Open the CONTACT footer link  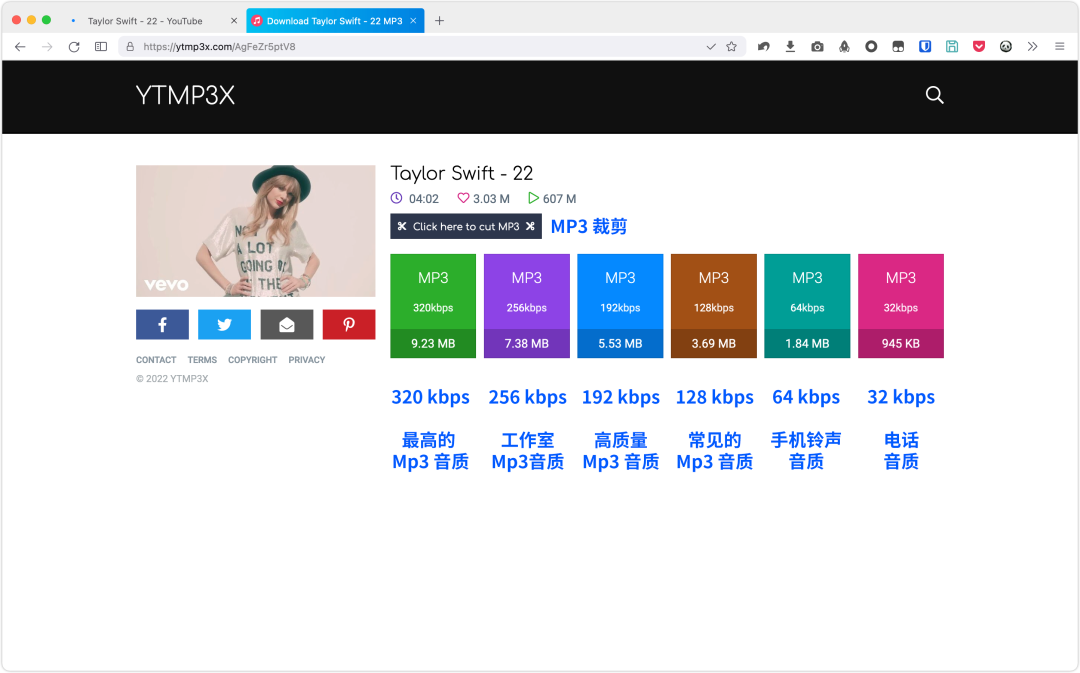[x=156, y=360]
